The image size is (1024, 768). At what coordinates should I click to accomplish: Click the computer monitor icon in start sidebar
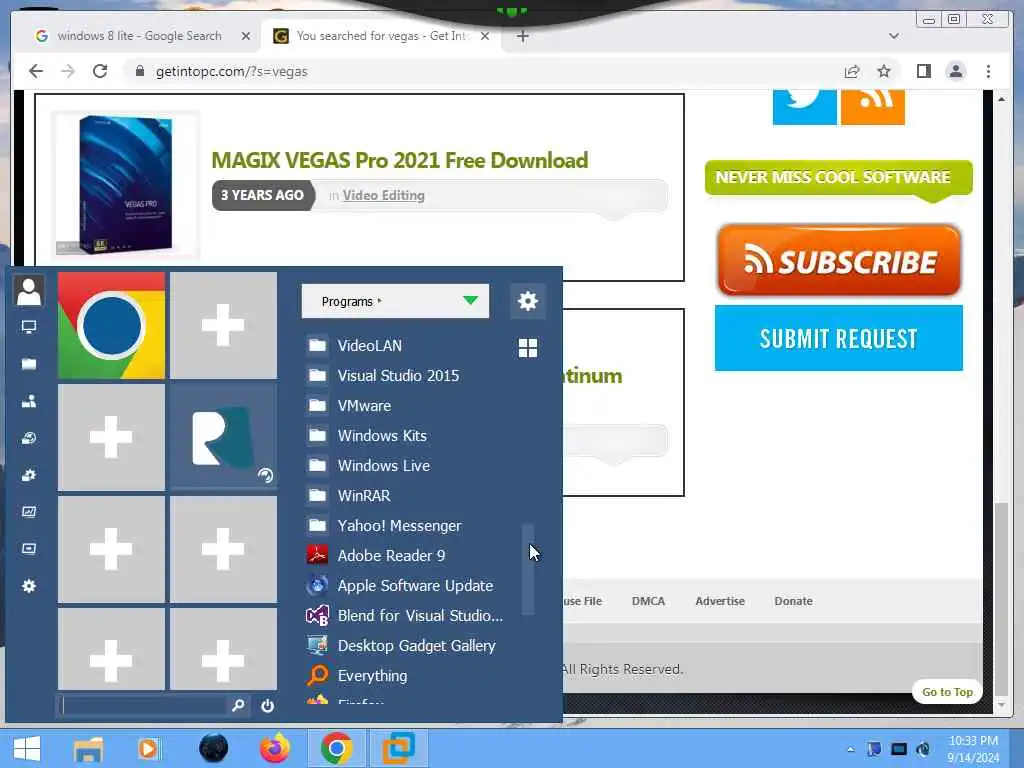[29, 327]
